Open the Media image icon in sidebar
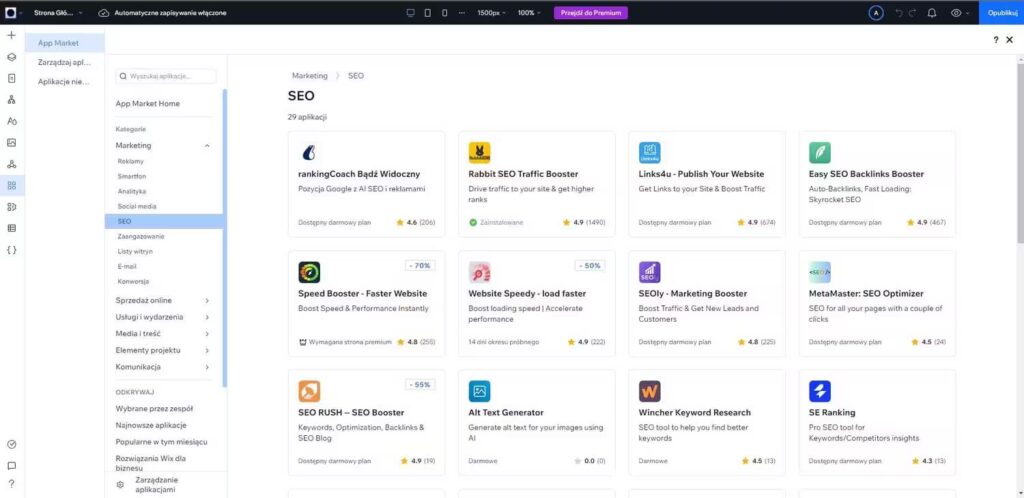 11,142
